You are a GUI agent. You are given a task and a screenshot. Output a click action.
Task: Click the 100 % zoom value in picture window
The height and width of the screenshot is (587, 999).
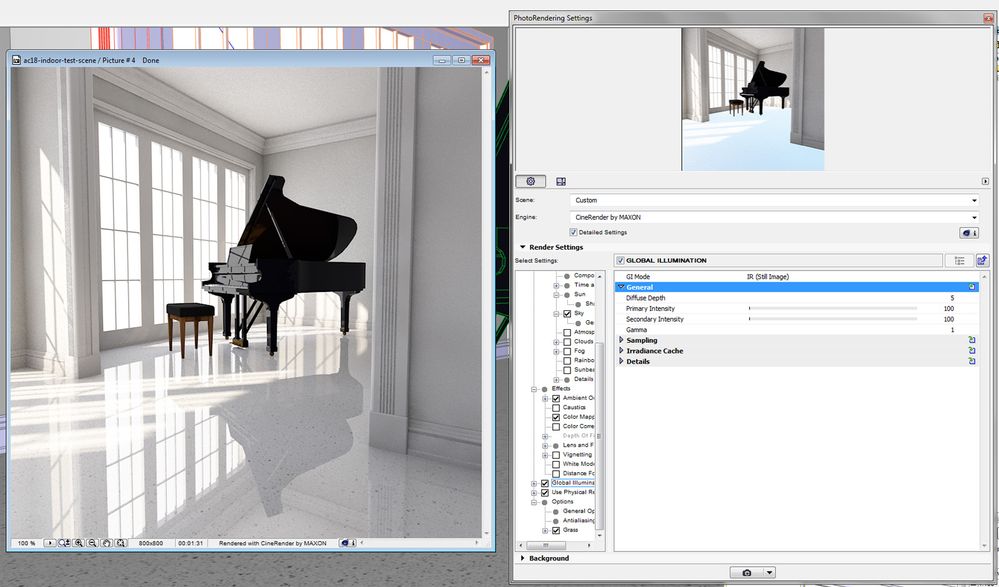pos(26,543)
